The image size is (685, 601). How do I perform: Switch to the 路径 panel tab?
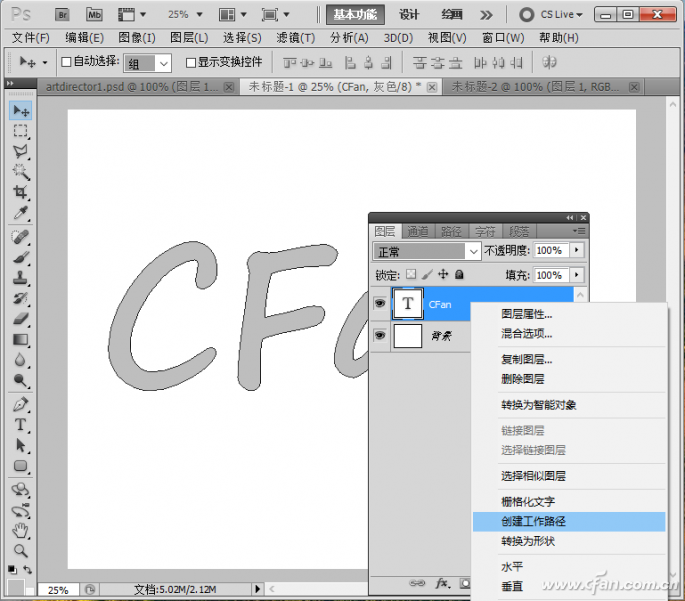451,231
